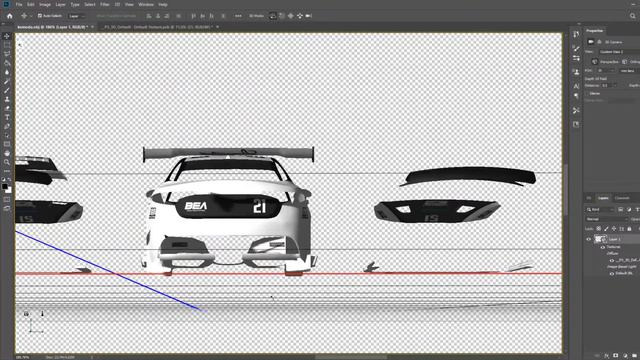Image resolution: width=640 pixels, height=360 pixels.
Task: Toggle the Stereo checkbox in Properties
Action: point(587,93)
